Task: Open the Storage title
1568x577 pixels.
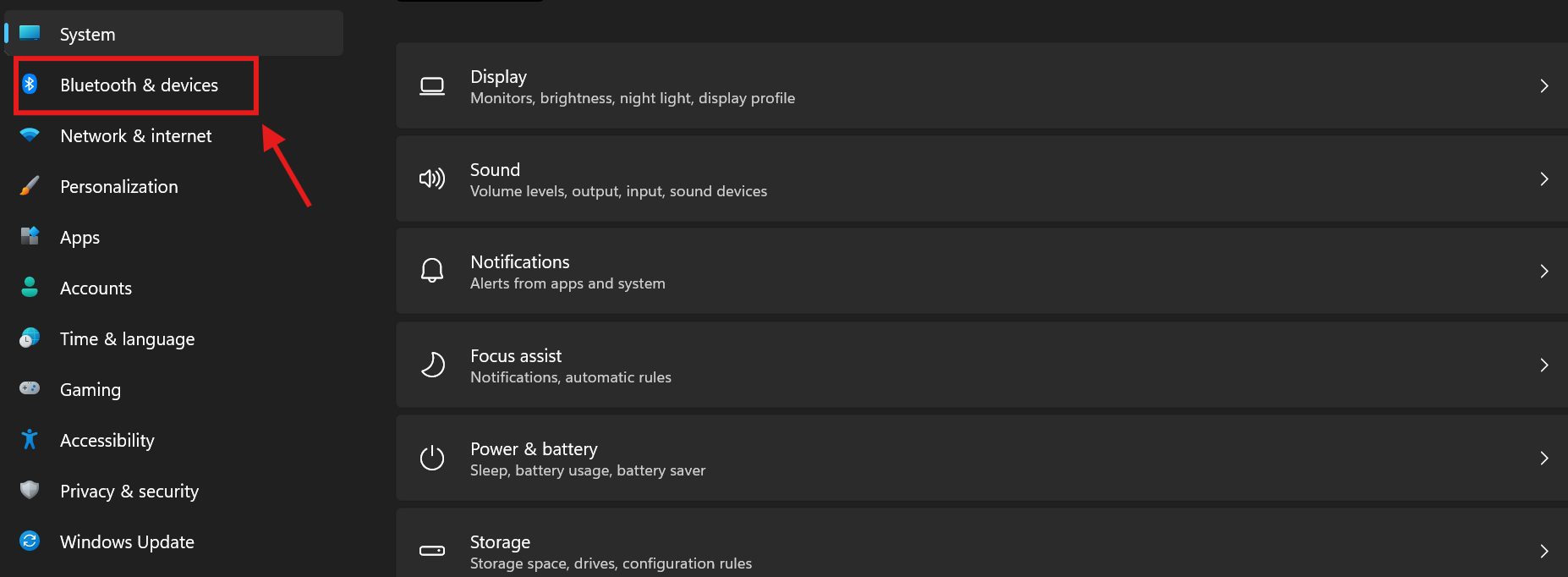Action: point(500,542)
